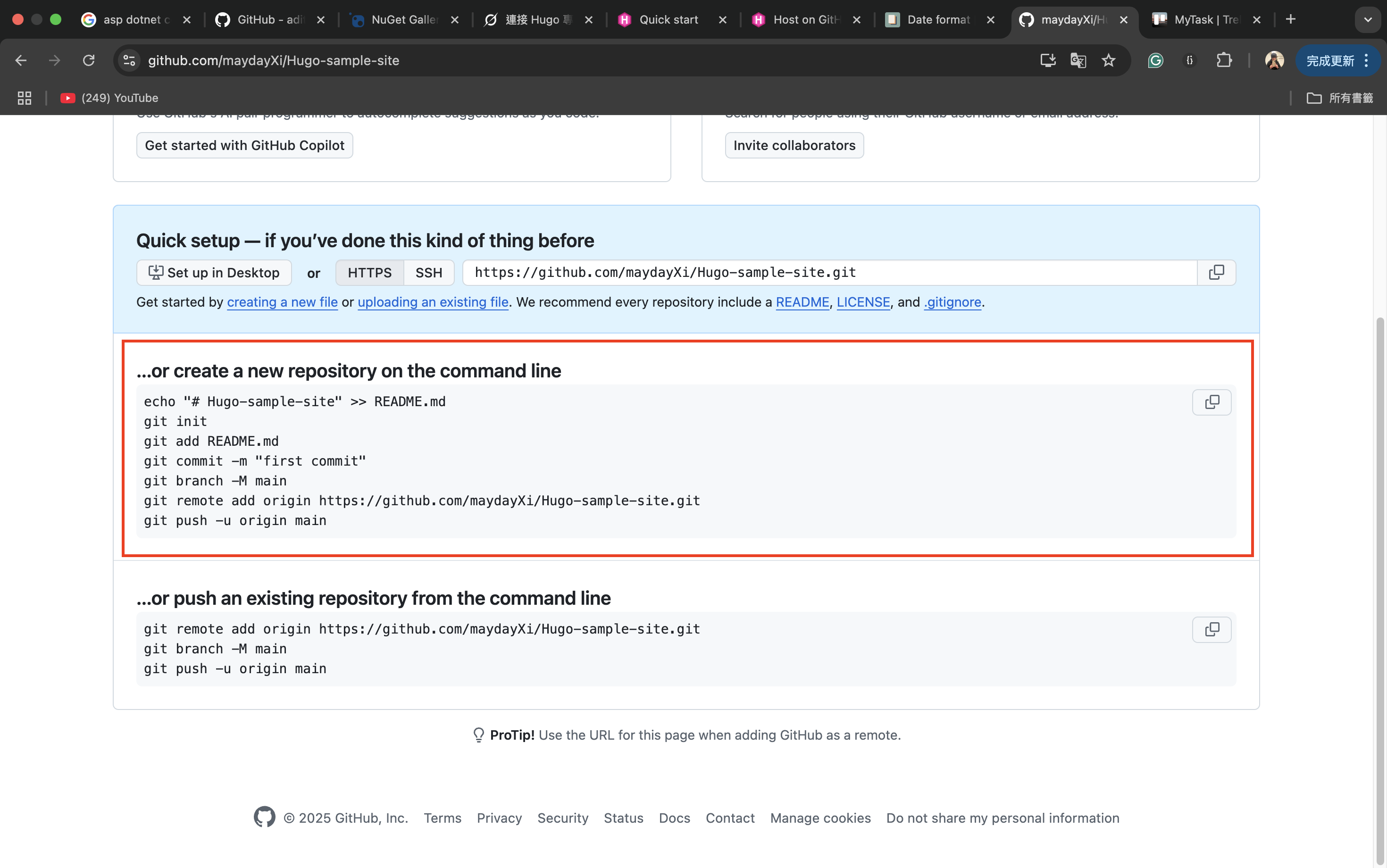This screenshot has width=1387, height=868.
Task: Open the README link
Action: (802, 302)
